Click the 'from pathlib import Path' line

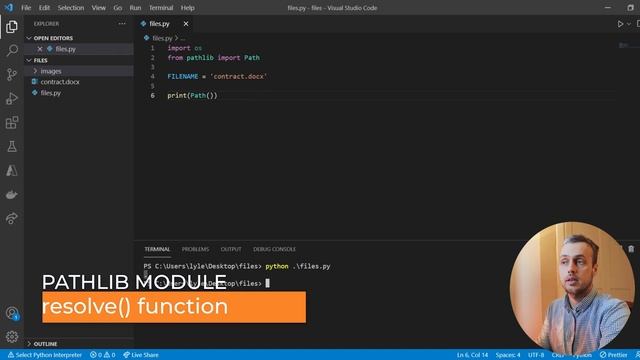click(213, 58)
